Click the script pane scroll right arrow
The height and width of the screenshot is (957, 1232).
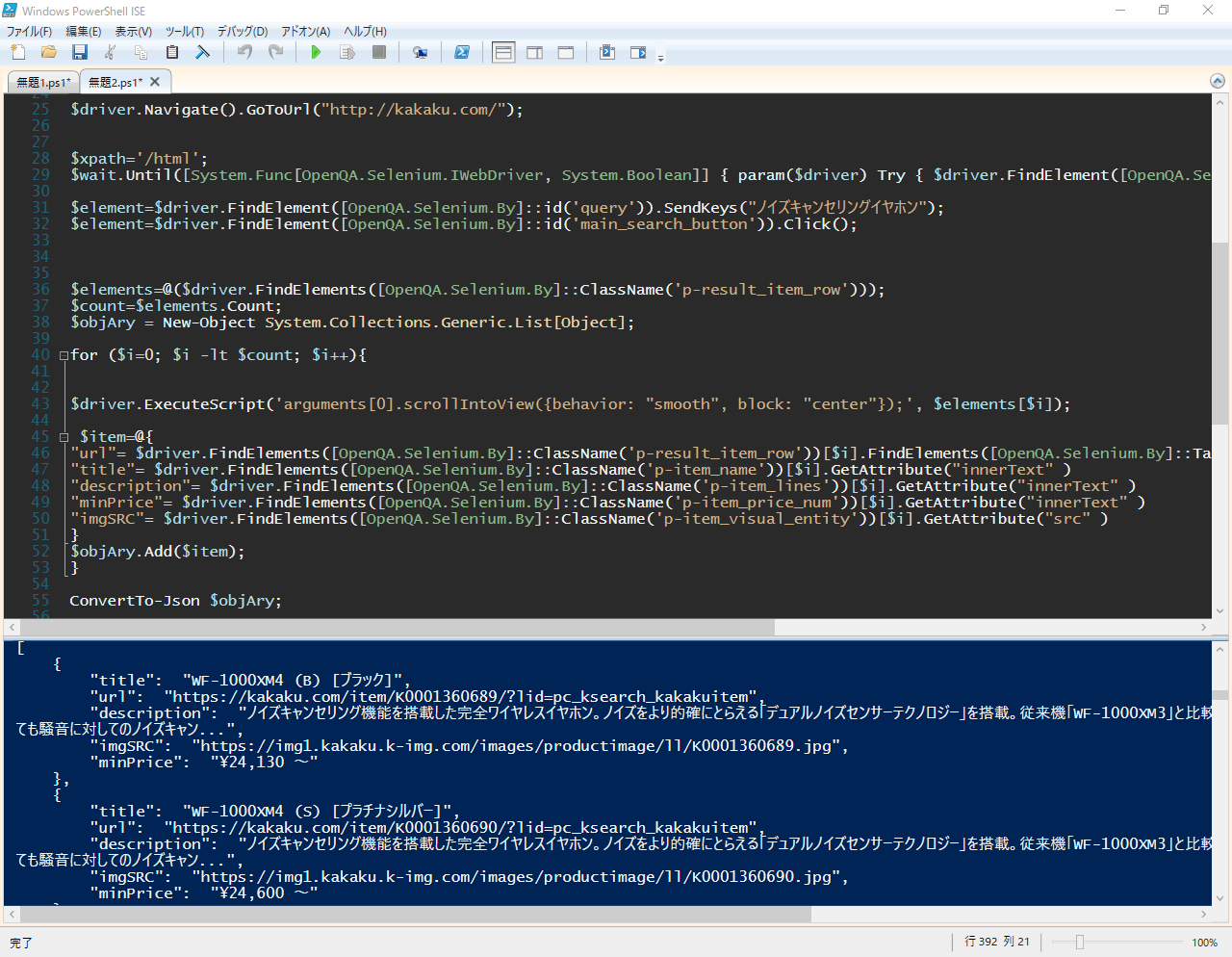1203,628
